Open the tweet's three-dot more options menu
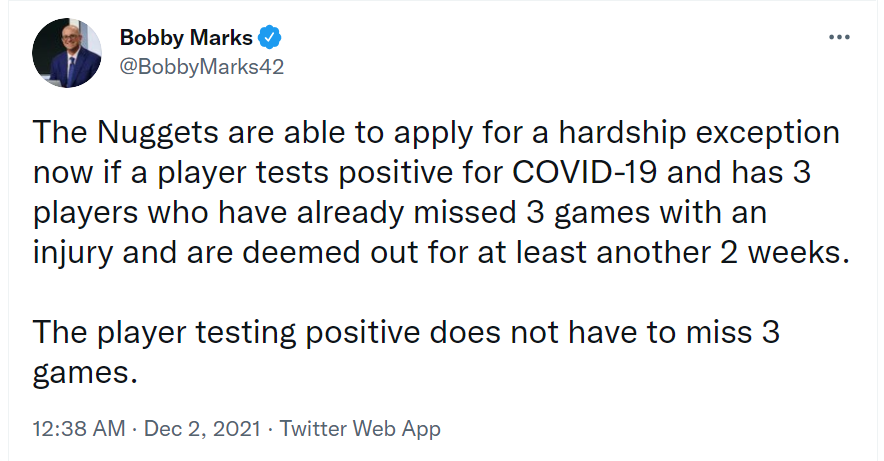884x461 pixels. pos(839,38)
